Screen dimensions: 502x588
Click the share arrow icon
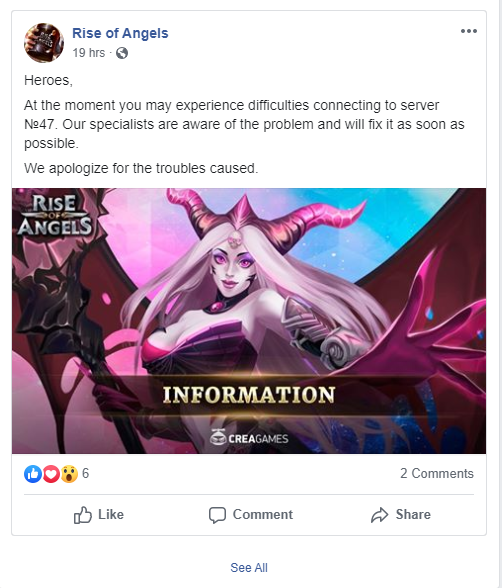[379, 515]
